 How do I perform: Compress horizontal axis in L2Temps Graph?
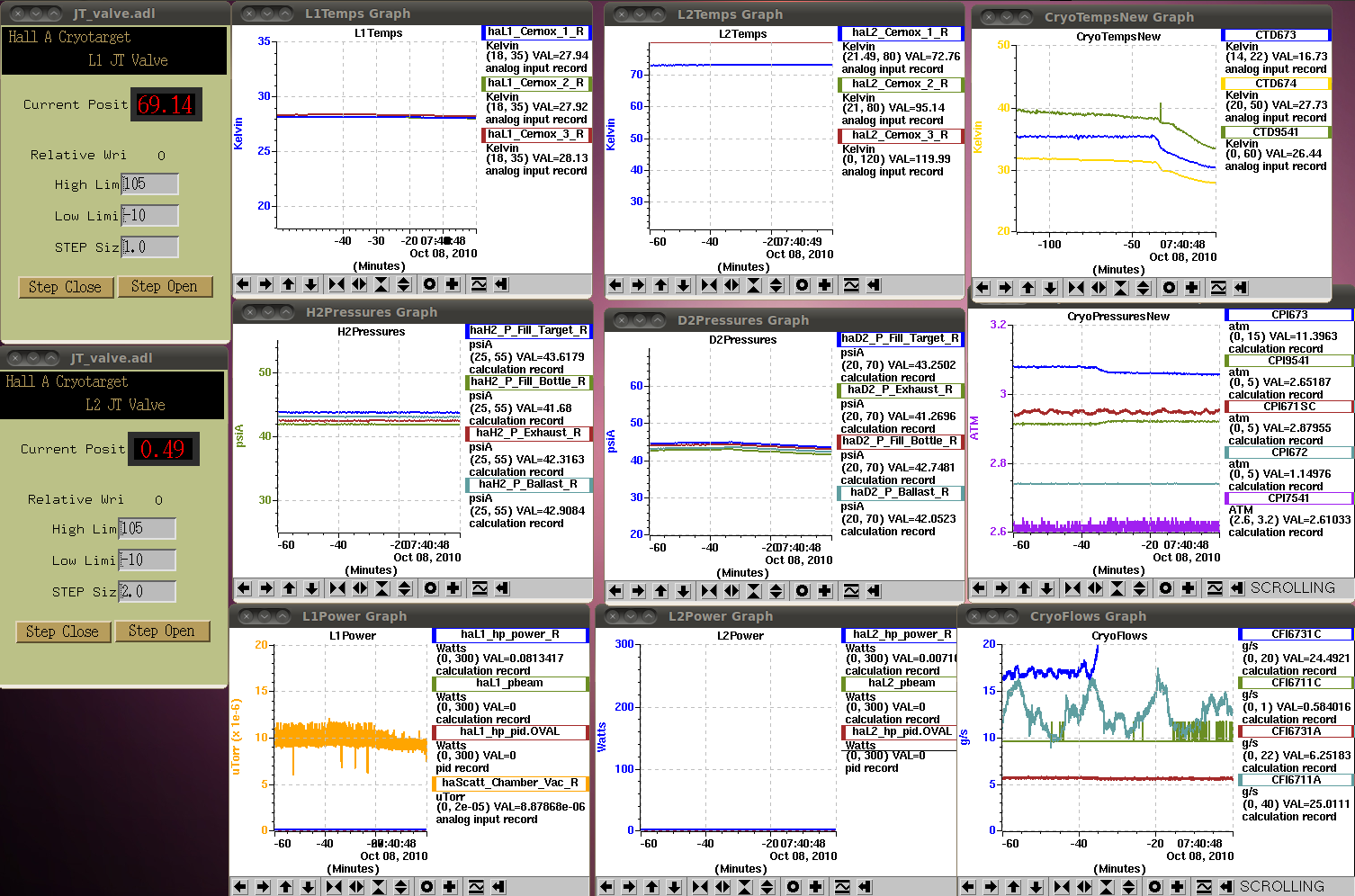click(709, 285)
